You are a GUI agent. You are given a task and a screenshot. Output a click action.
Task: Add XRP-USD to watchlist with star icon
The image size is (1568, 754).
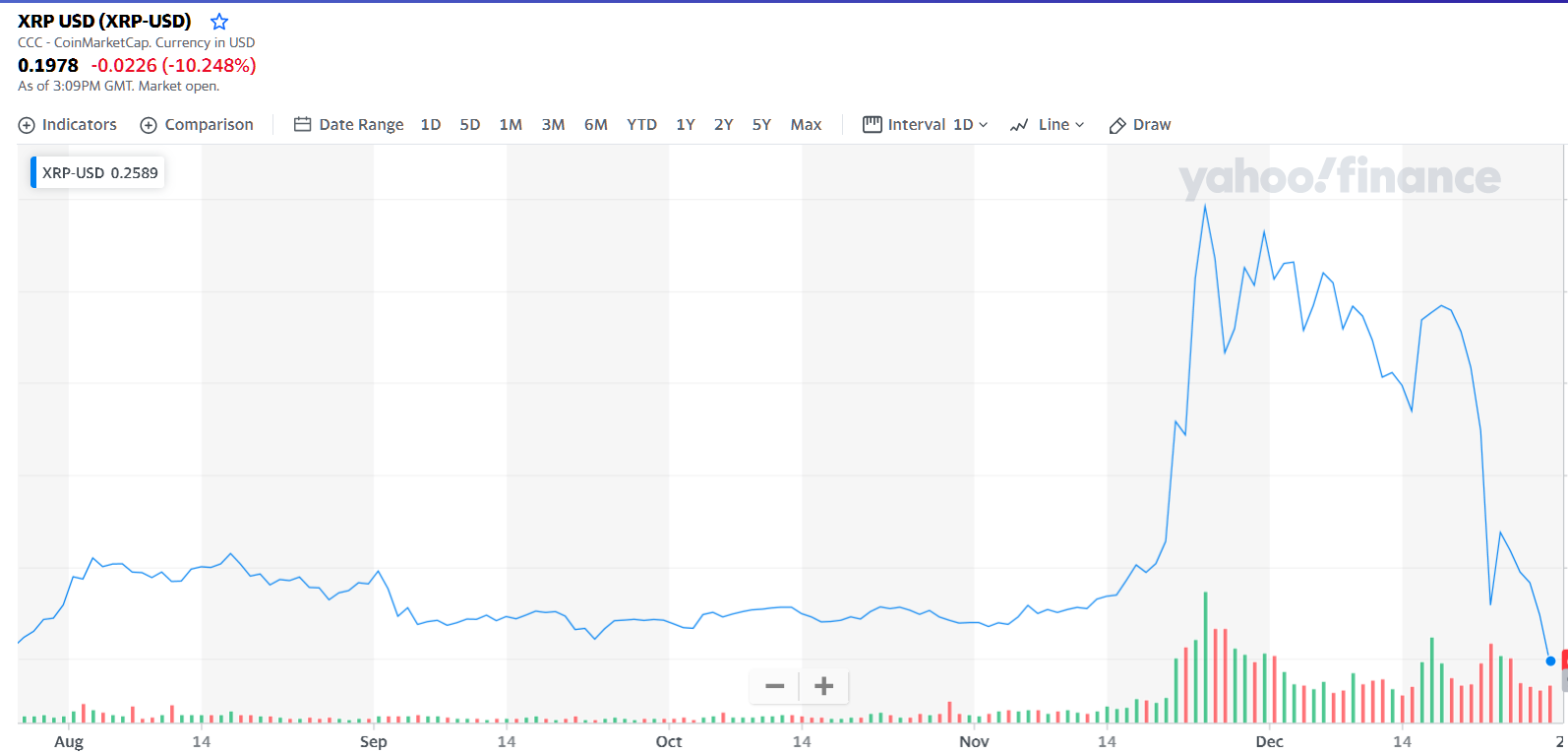219,22
